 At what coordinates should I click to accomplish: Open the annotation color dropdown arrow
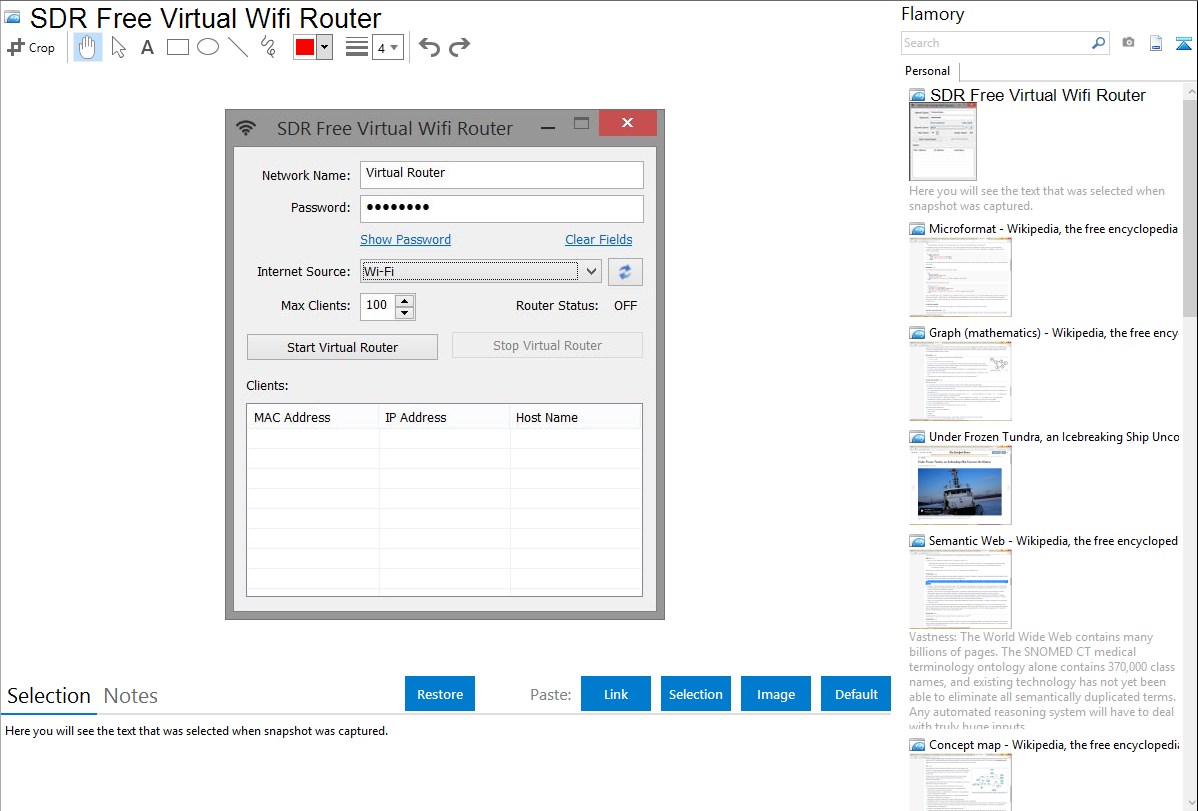coord(325,47)
